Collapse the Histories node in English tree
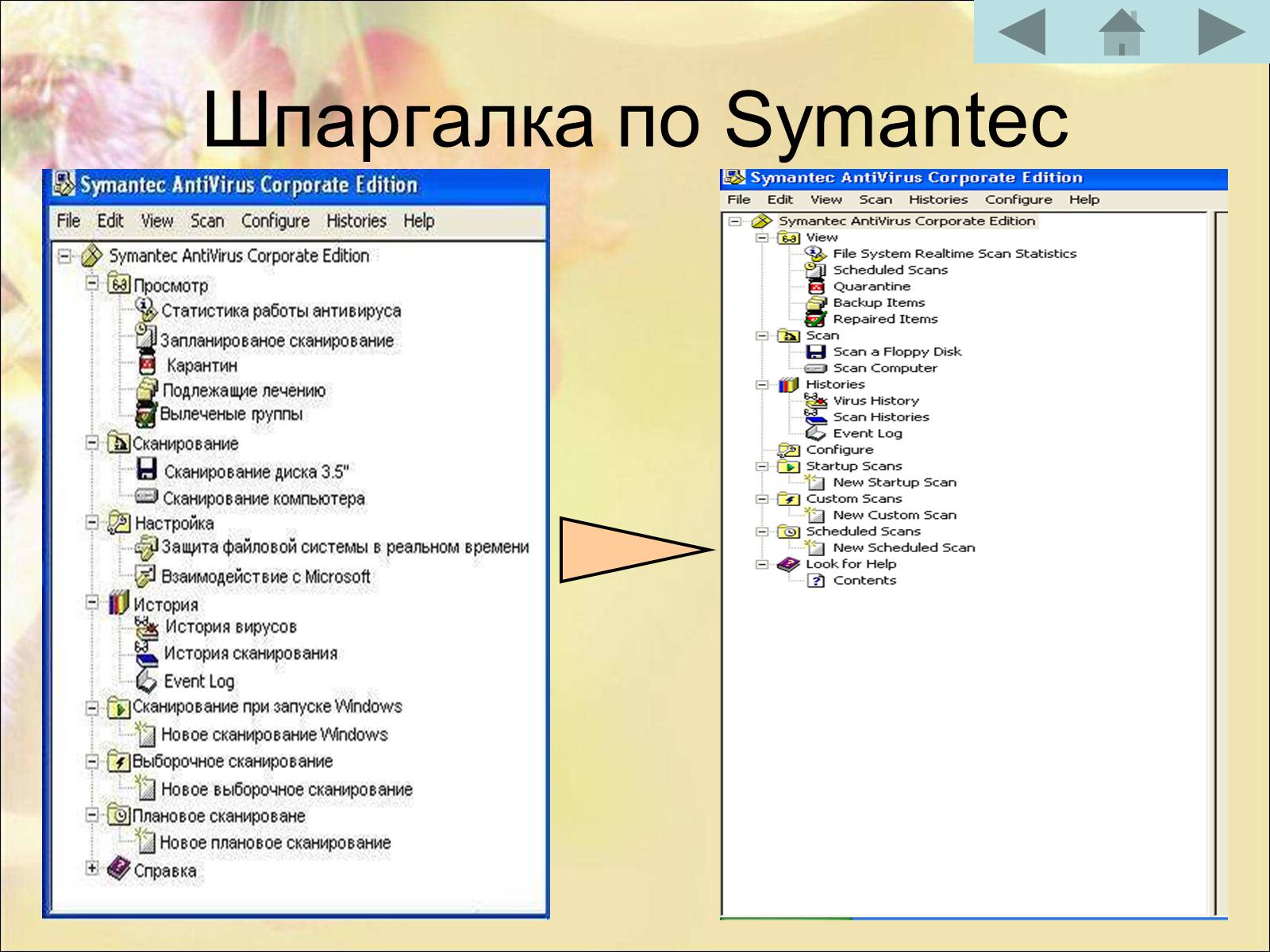 click(762, 385)
